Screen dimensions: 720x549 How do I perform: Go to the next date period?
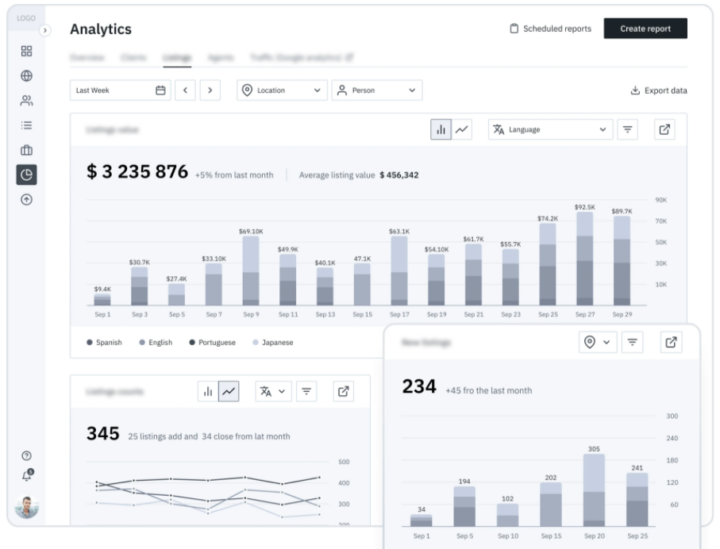pos(210,90)
